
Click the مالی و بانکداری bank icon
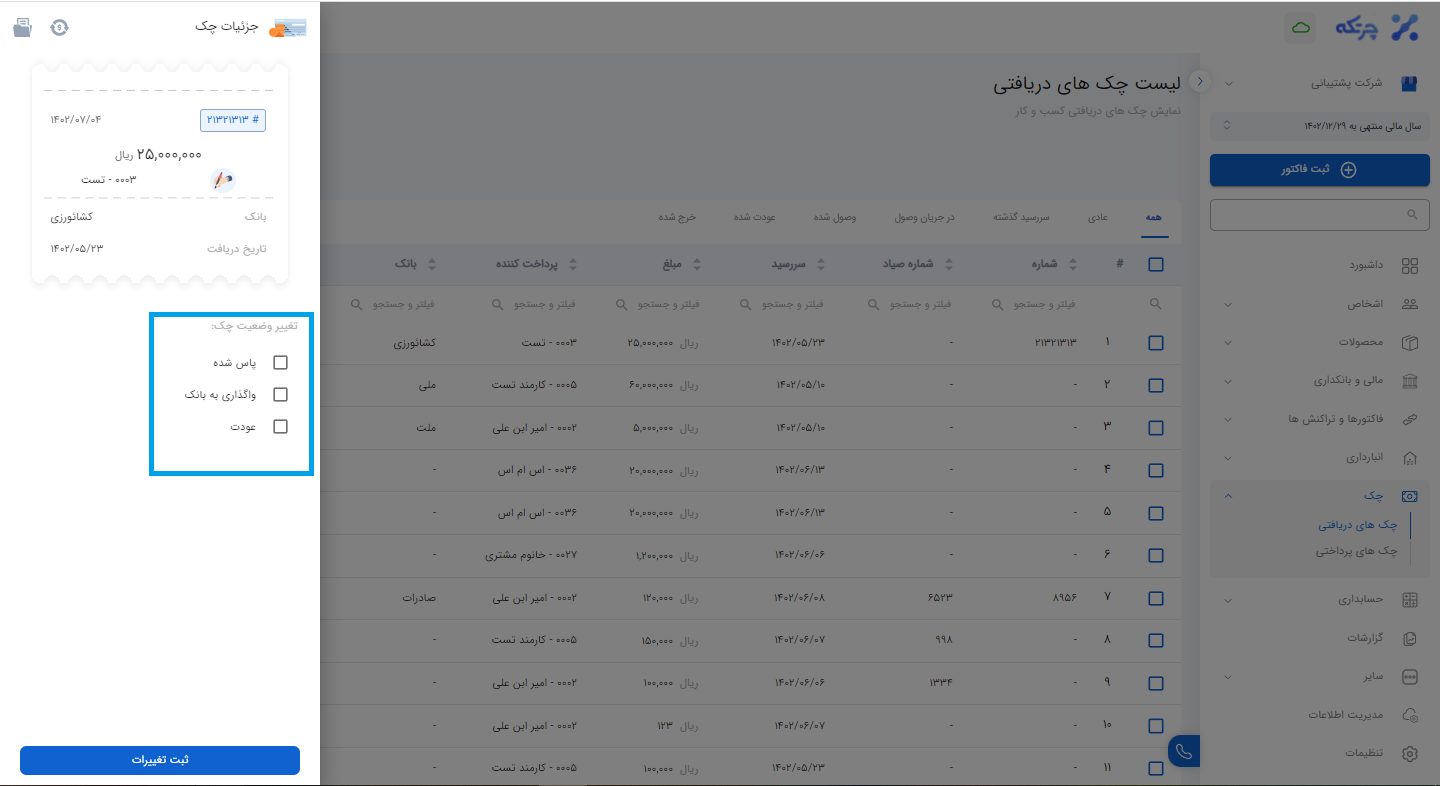pos(1410,381)
